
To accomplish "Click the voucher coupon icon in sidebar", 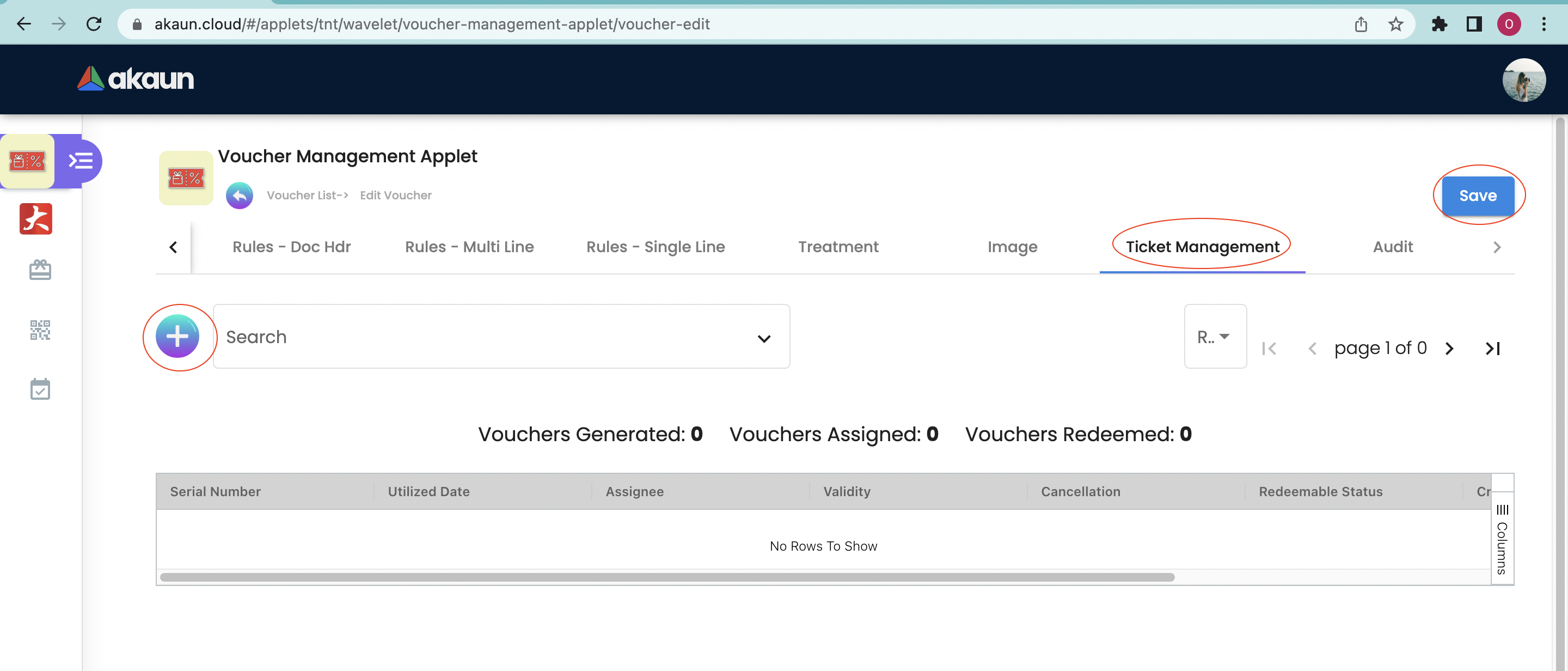I will pyautogui.click(x=27, y=161).
